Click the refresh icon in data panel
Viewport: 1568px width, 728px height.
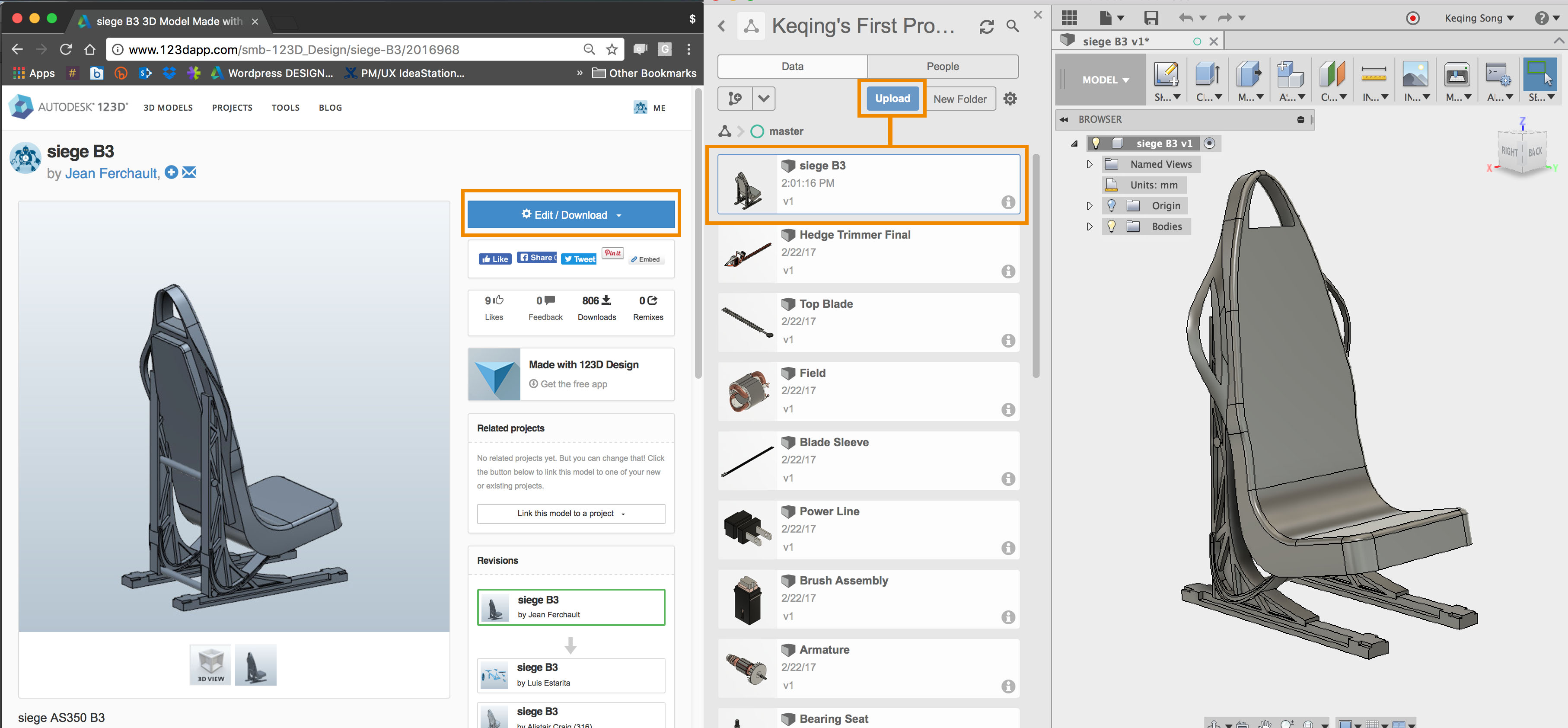[x=986, y=26]
